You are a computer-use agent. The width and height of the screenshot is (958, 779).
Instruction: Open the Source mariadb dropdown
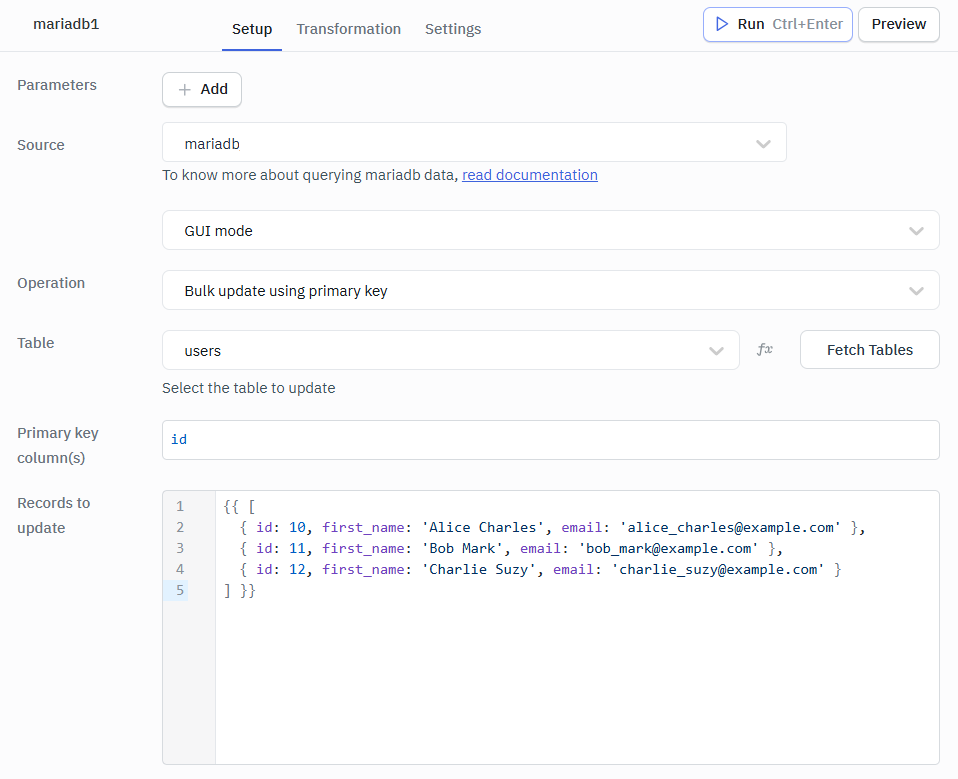coord(474,142)
